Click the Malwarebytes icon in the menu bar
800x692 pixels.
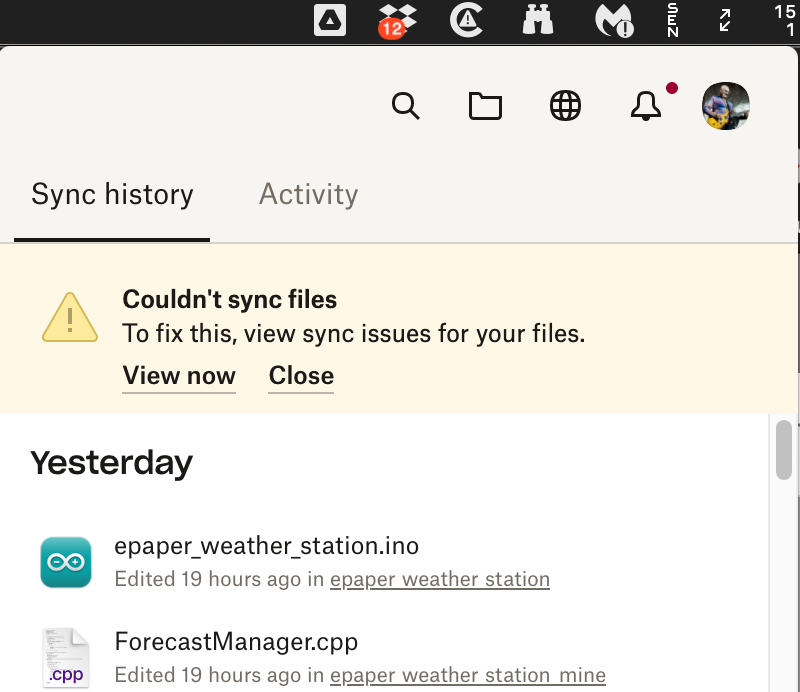[x=615, y=20]
